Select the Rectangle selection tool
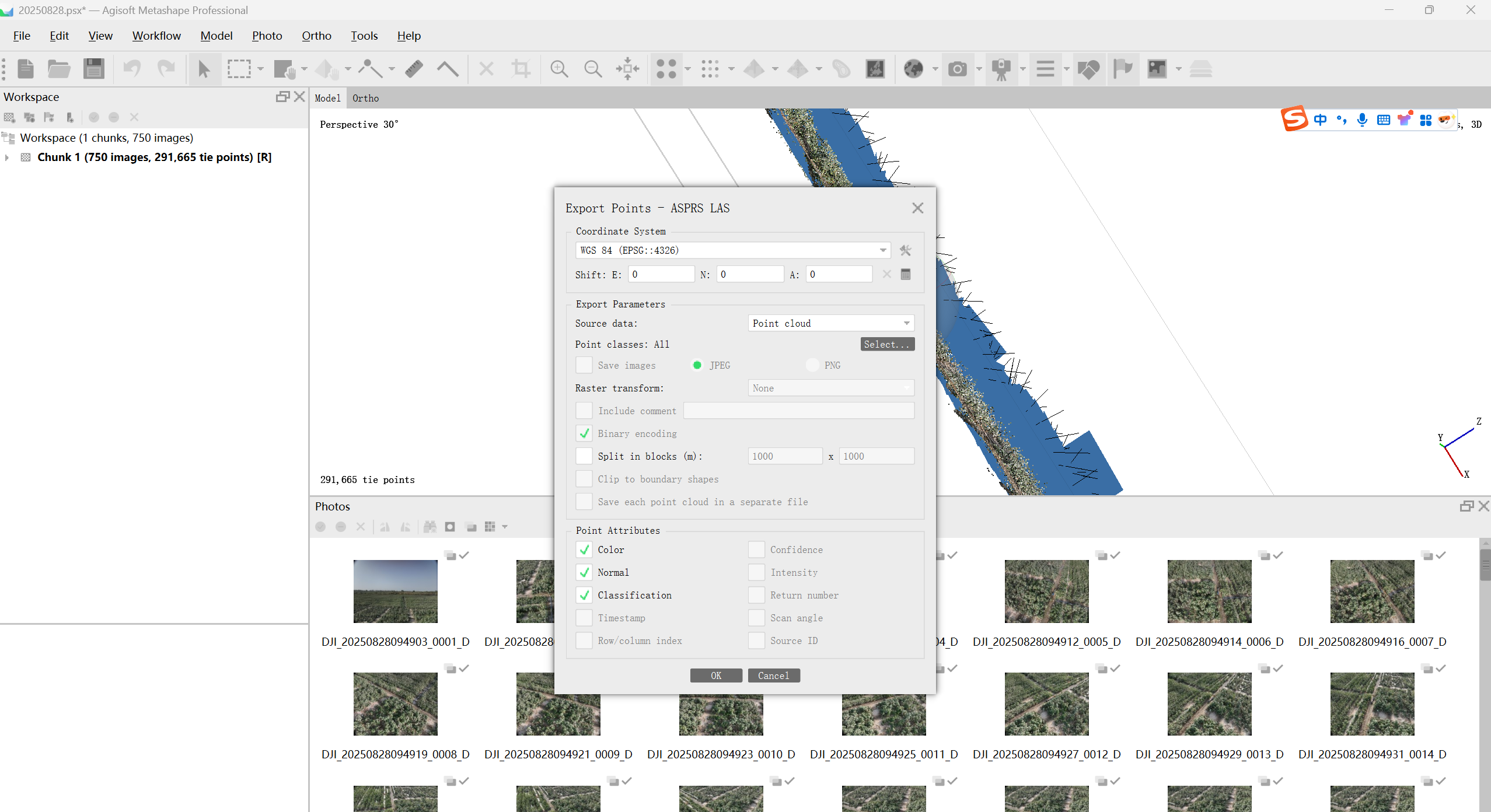 tap(239, 69)
